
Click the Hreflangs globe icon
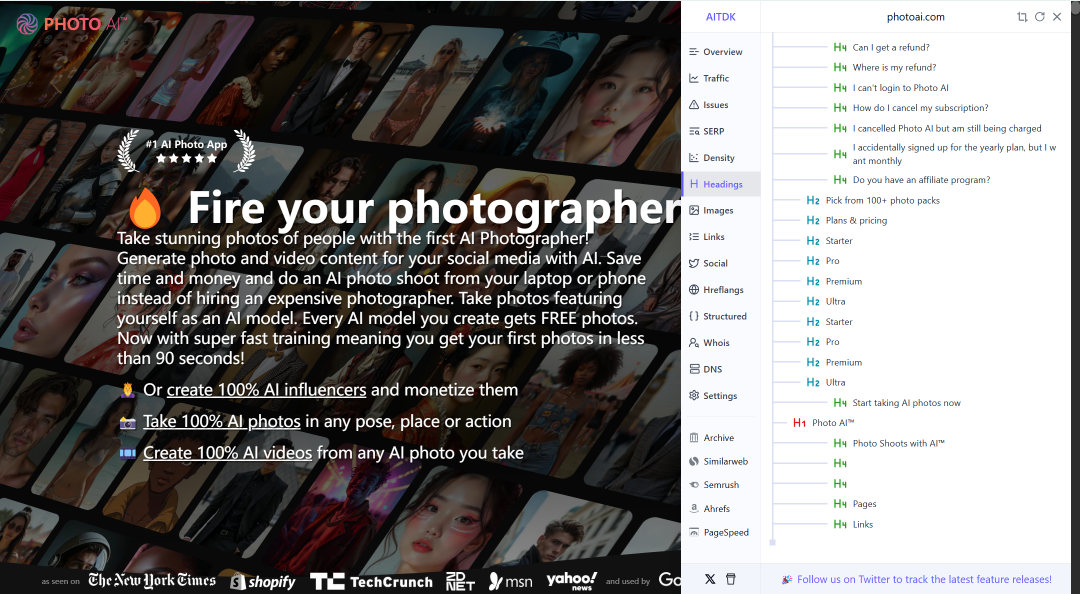coord(694,289)
